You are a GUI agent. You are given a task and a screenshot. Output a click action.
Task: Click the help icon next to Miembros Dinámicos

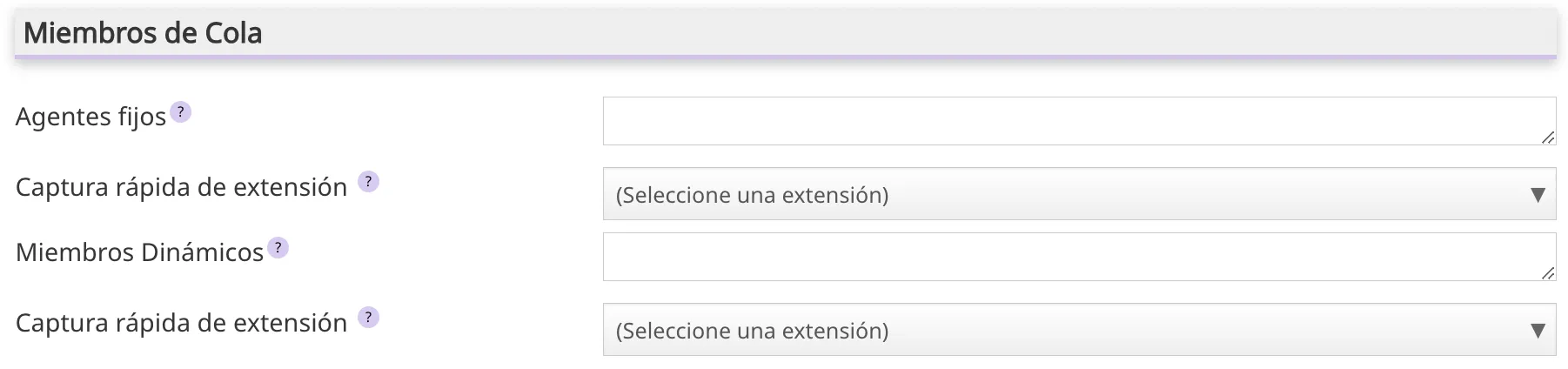click(278, 248)
